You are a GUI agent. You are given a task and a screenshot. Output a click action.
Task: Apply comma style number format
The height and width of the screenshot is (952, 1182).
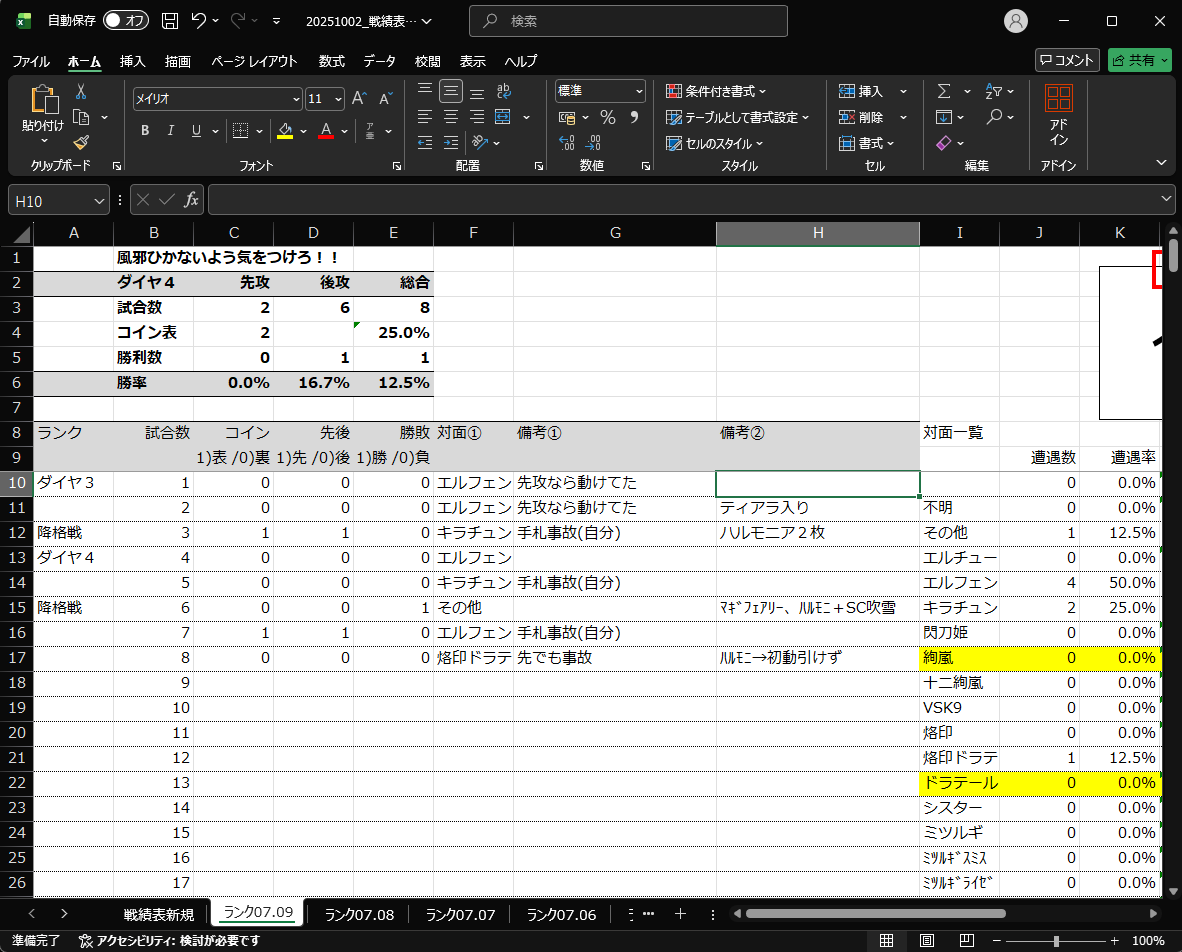pos(635,117)
